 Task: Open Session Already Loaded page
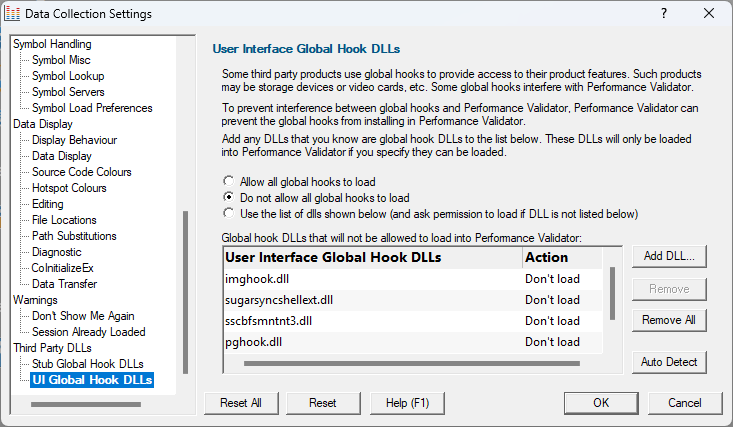[89, 332]
